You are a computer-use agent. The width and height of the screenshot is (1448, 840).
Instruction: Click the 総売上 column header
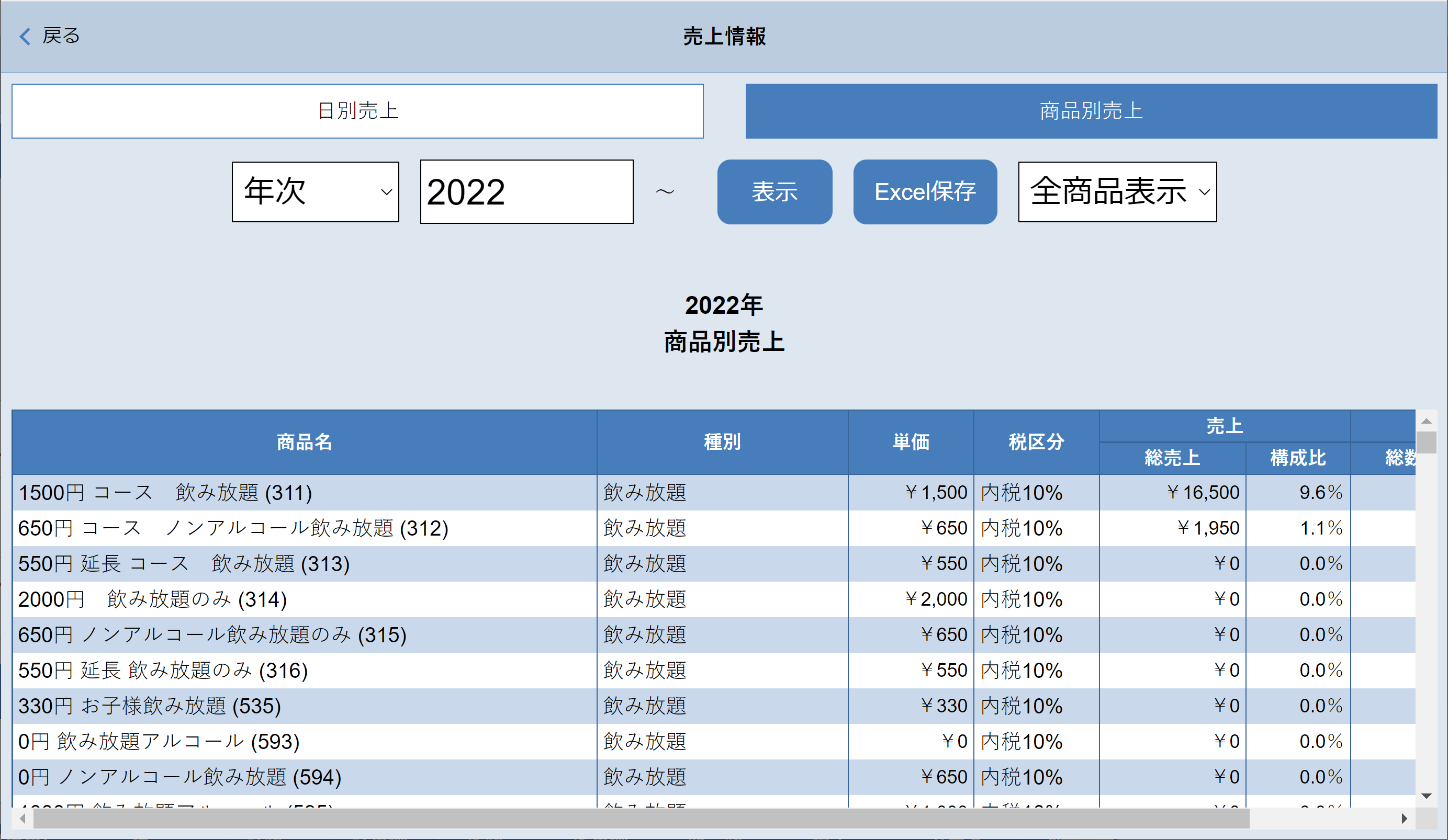pyautogui.click(x=1172, y=458)
